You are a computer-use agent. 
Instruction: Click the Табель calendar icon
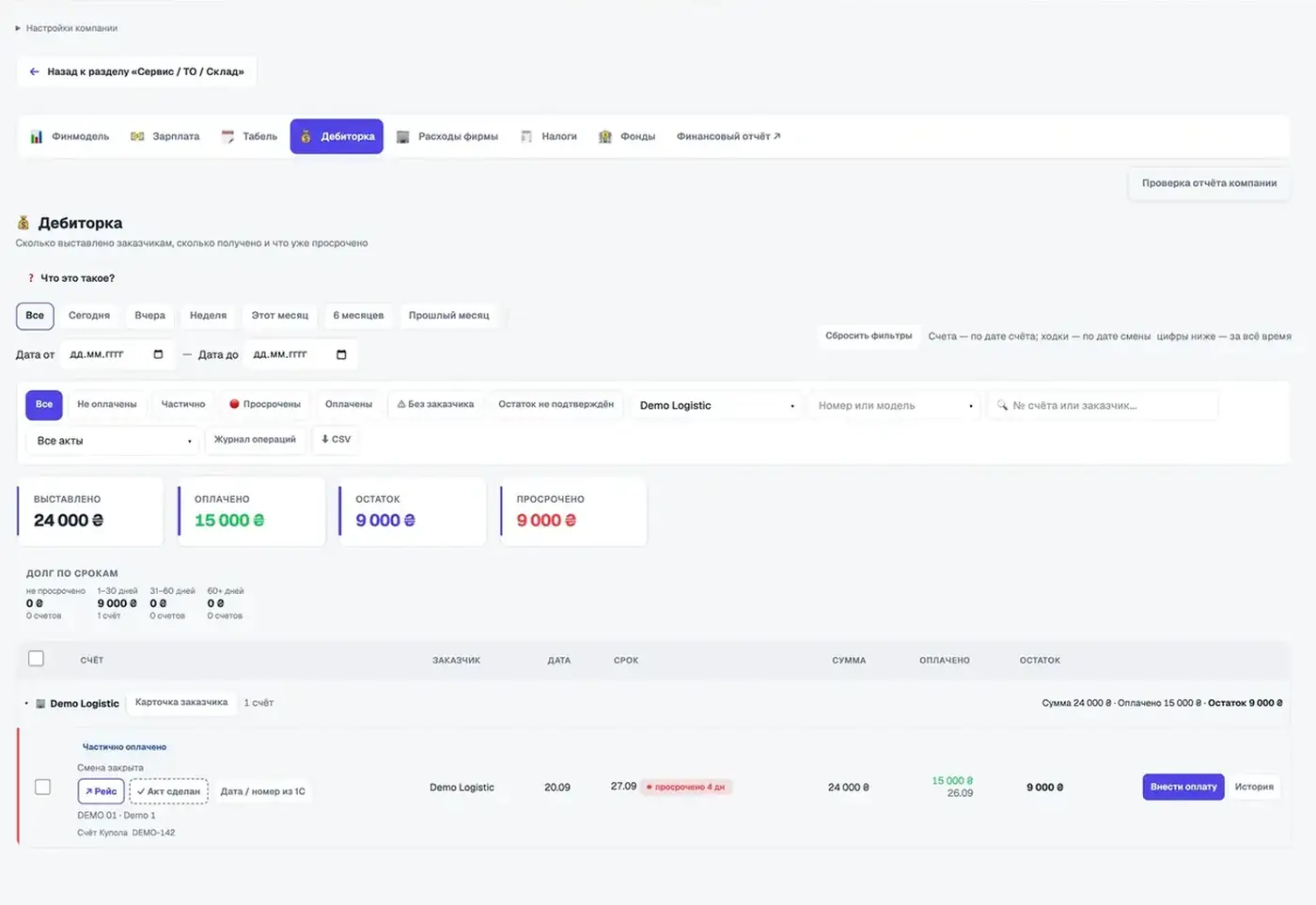click(227, 137)
